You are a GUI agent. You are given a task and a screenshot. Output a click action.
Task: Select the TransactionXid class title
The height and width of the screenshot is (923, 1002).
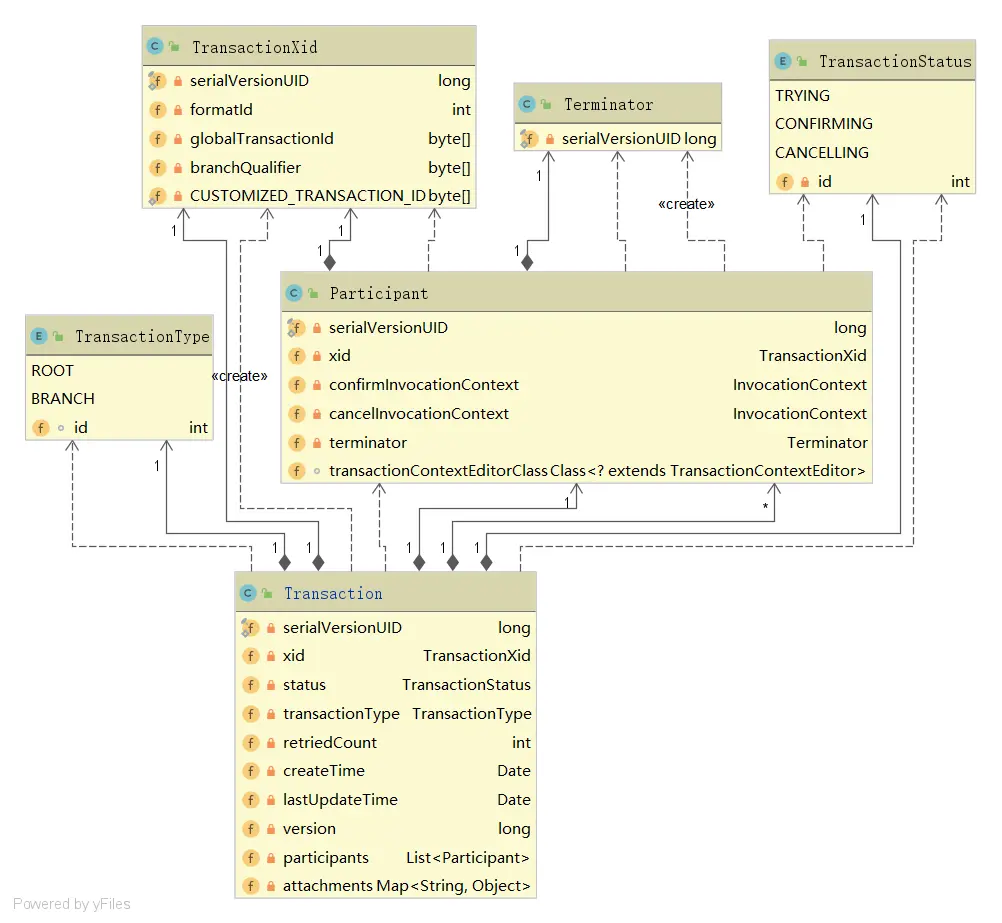(254, 47)
